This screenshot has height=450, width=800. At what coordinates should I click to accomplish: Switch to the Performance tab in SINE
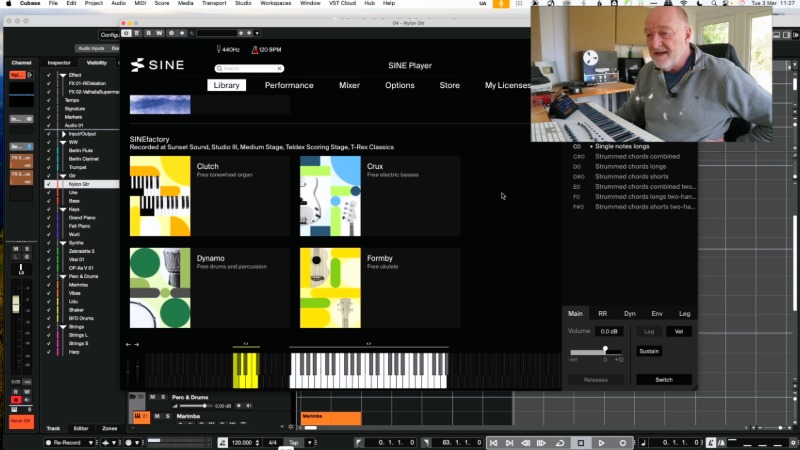[289, 85]
